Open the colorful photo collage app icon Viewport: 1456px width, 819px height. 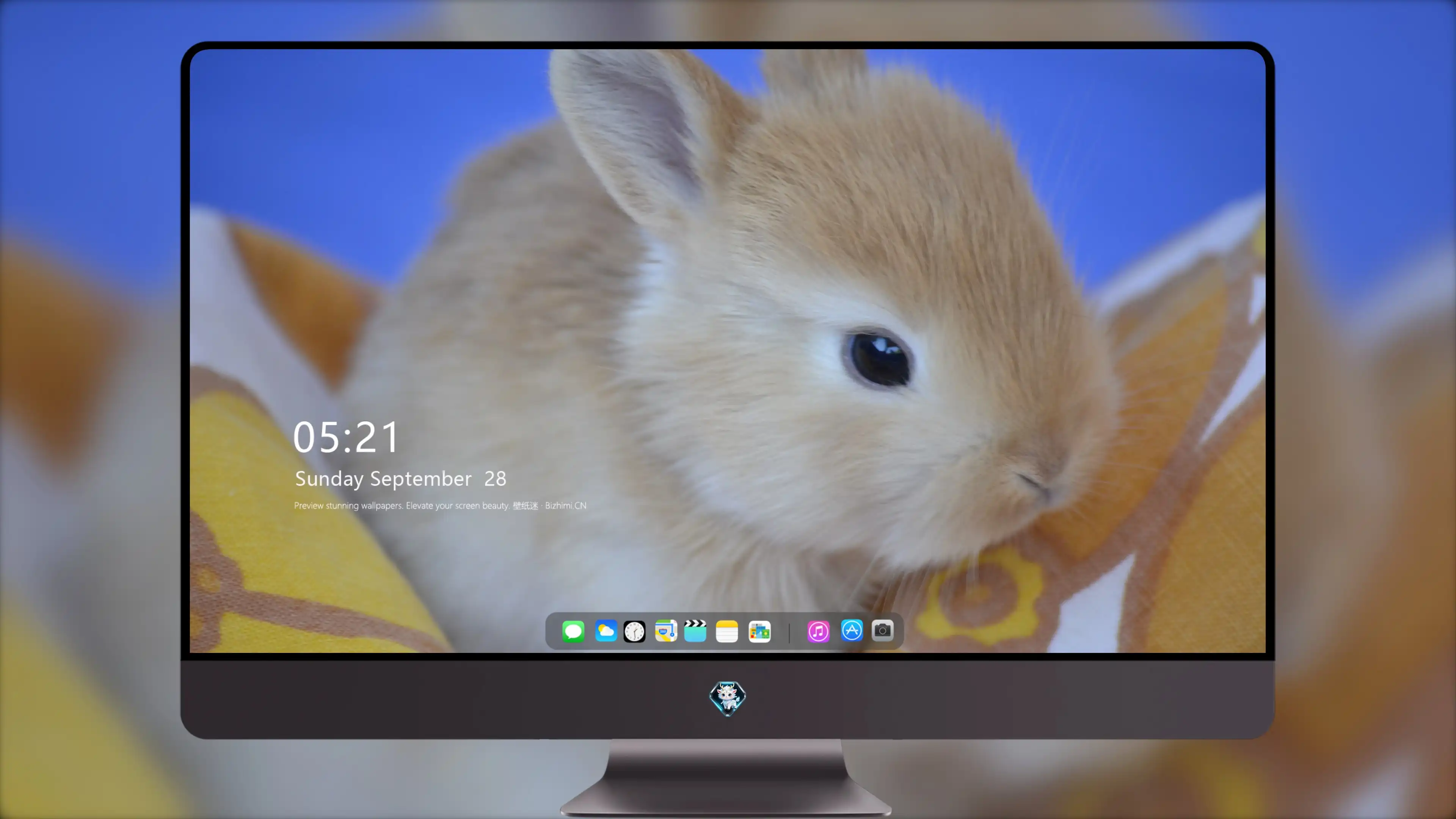[x=759, y=631]
